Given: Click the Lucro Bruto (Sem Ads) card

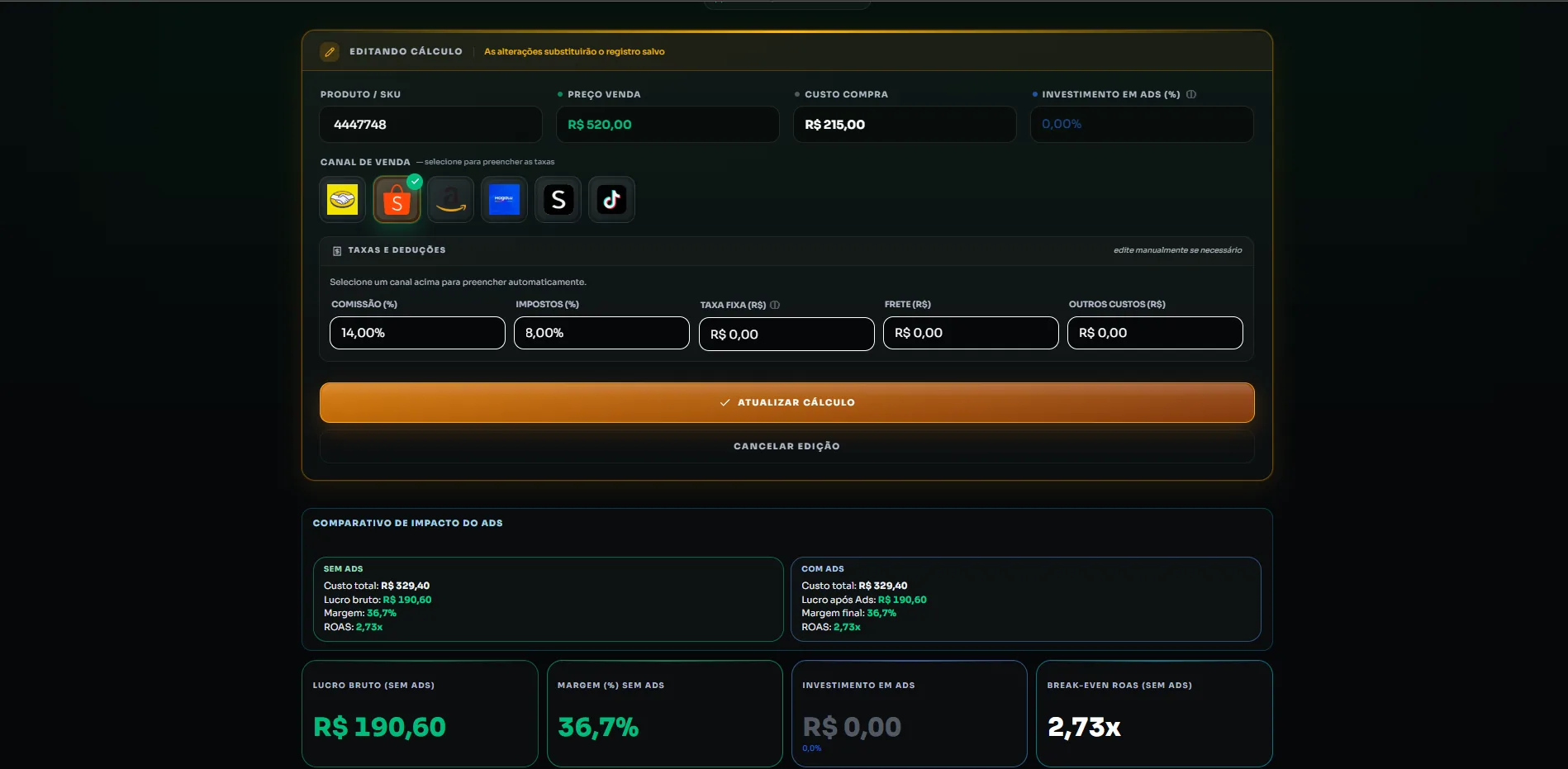Looking at the screenshot, I should [420, 714].
